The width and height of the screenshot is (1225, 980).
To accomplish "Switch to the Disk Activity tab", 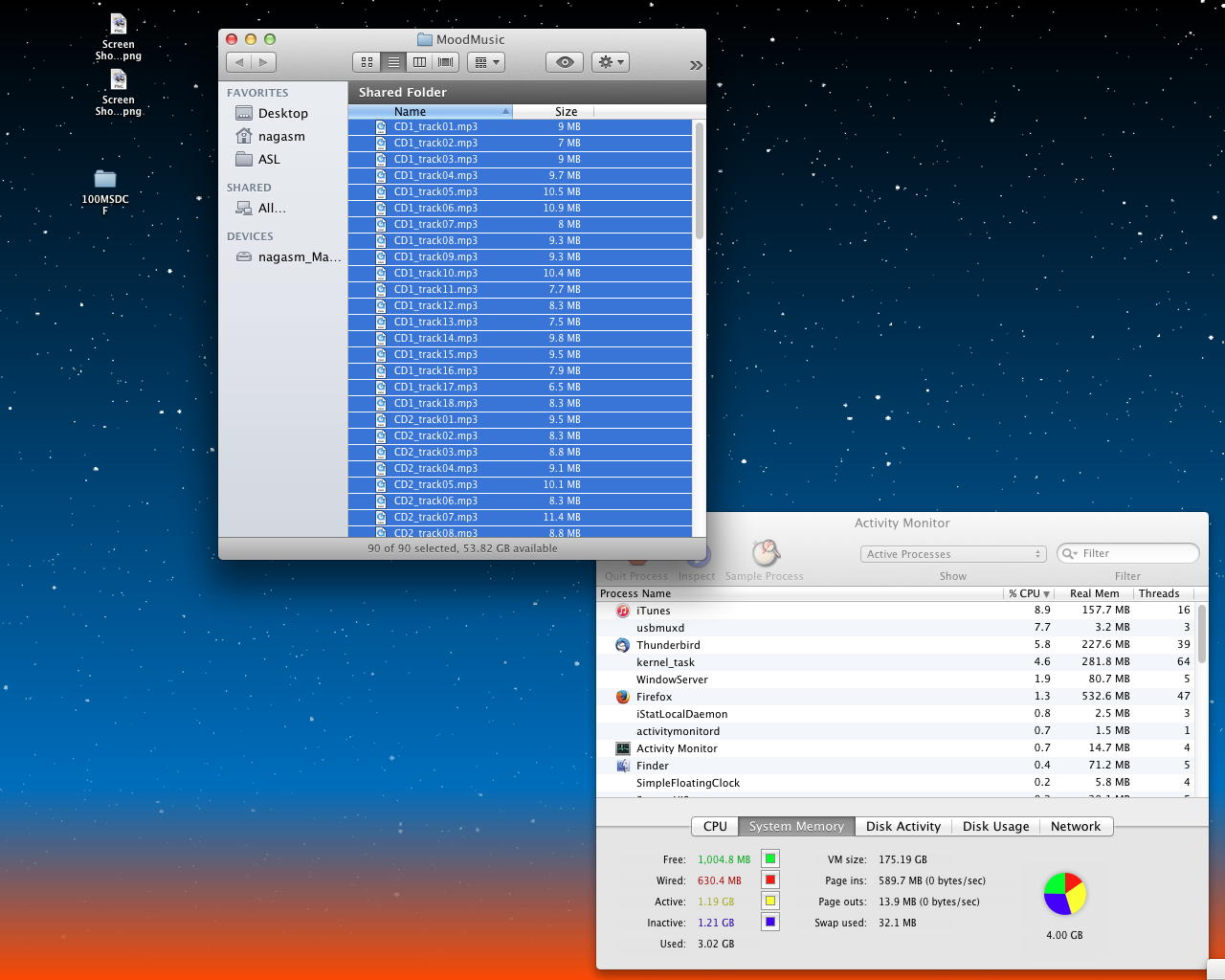I will pyautogui.click(x=902, y=826).
